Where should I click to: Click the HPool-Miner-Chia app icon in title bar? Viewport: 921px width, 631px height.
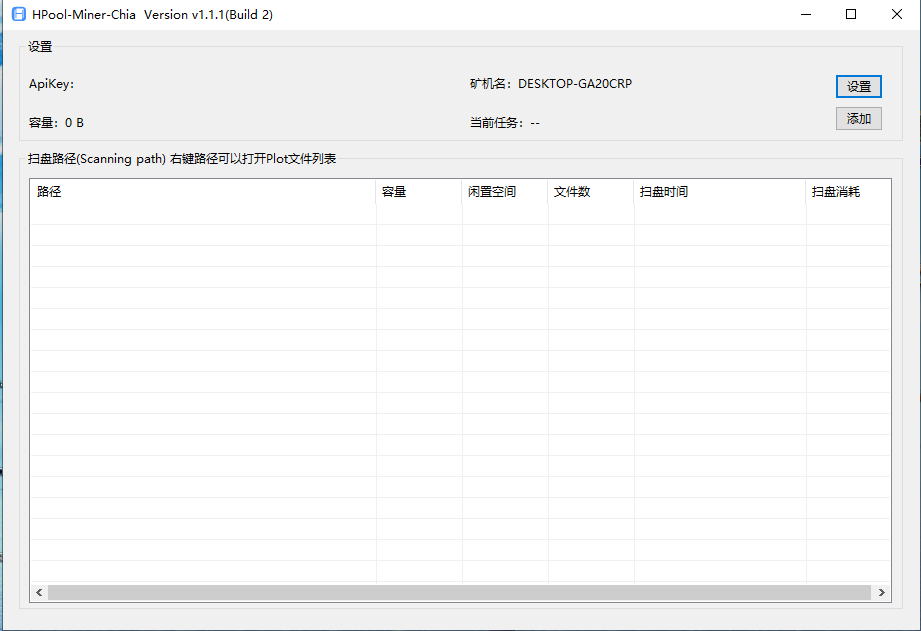coord(18,15)
